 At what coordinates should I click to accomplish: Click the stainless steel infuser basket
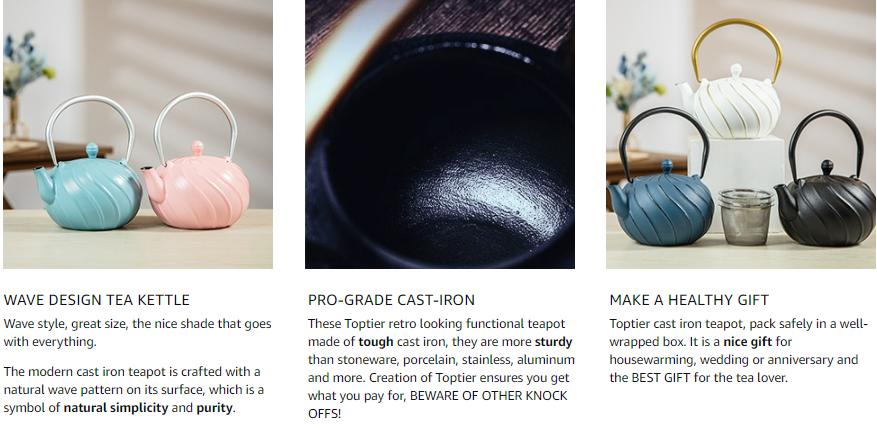pos(746,217)
